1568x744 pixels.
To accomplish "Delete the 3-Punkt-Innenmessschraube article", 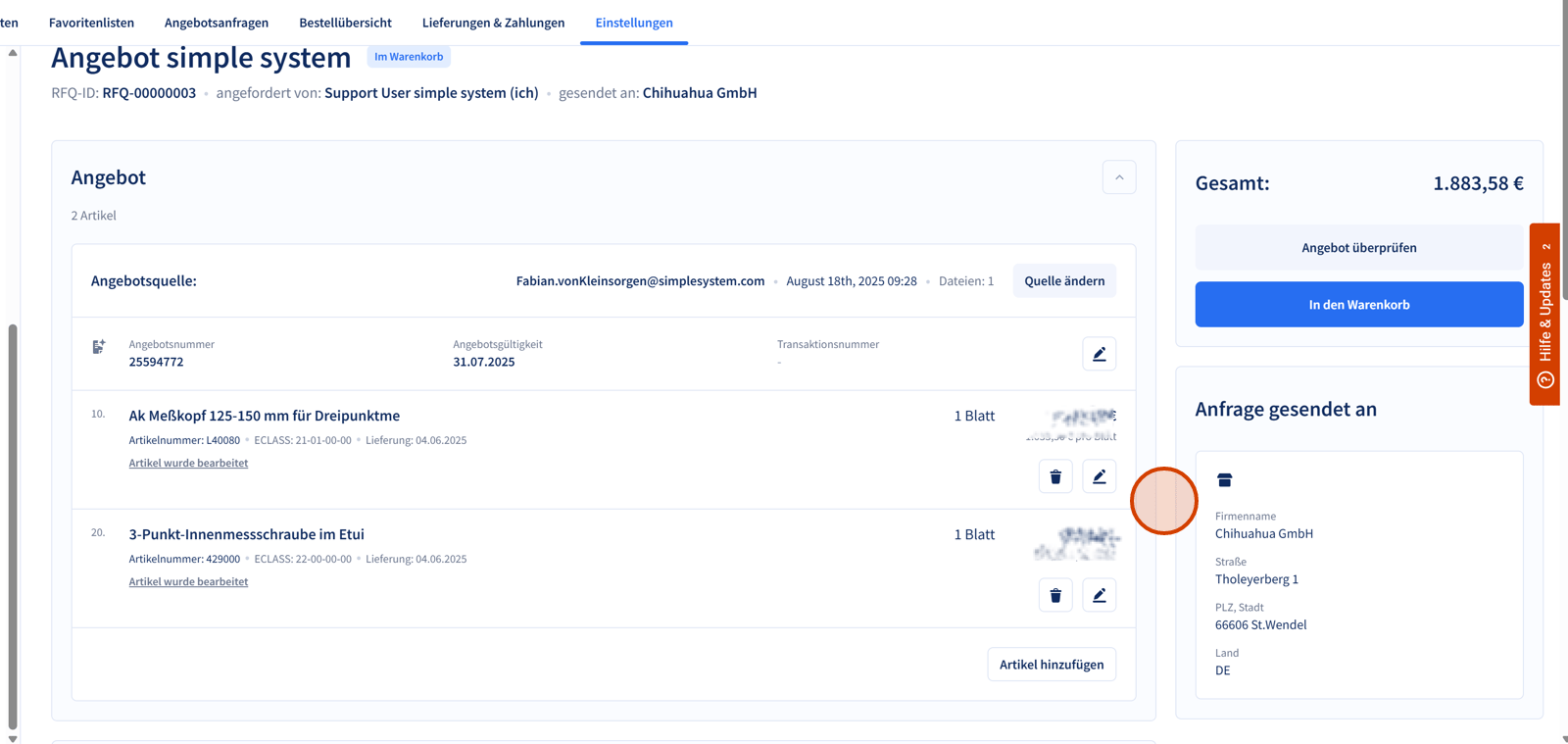I will [x=1055, y=595].
